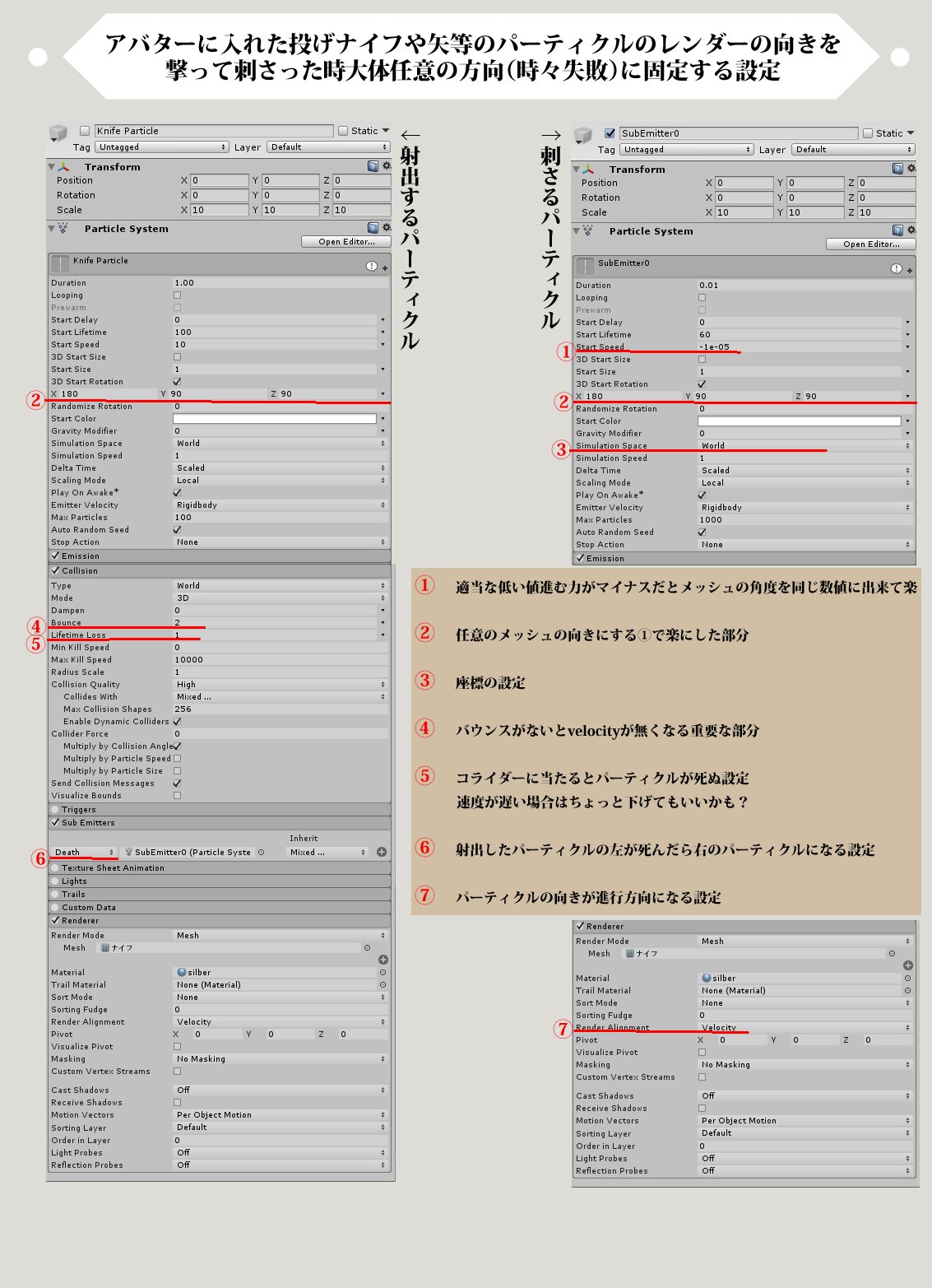This screenshot has height=1288, width=932.
Task: Open Transform help book icon in SubEmitter0 inspector
Action: 897,169
